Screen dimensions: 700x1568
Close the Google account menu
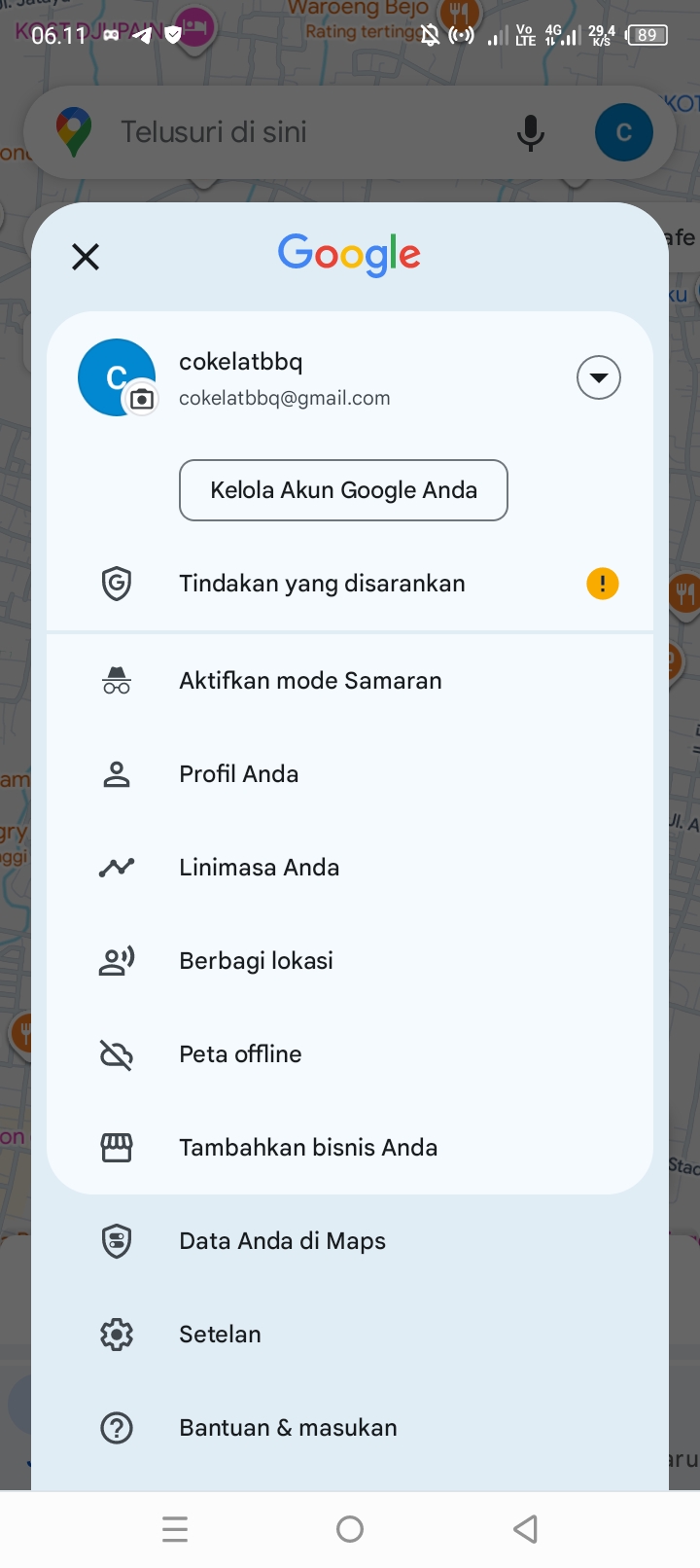[x=86, y=257]
